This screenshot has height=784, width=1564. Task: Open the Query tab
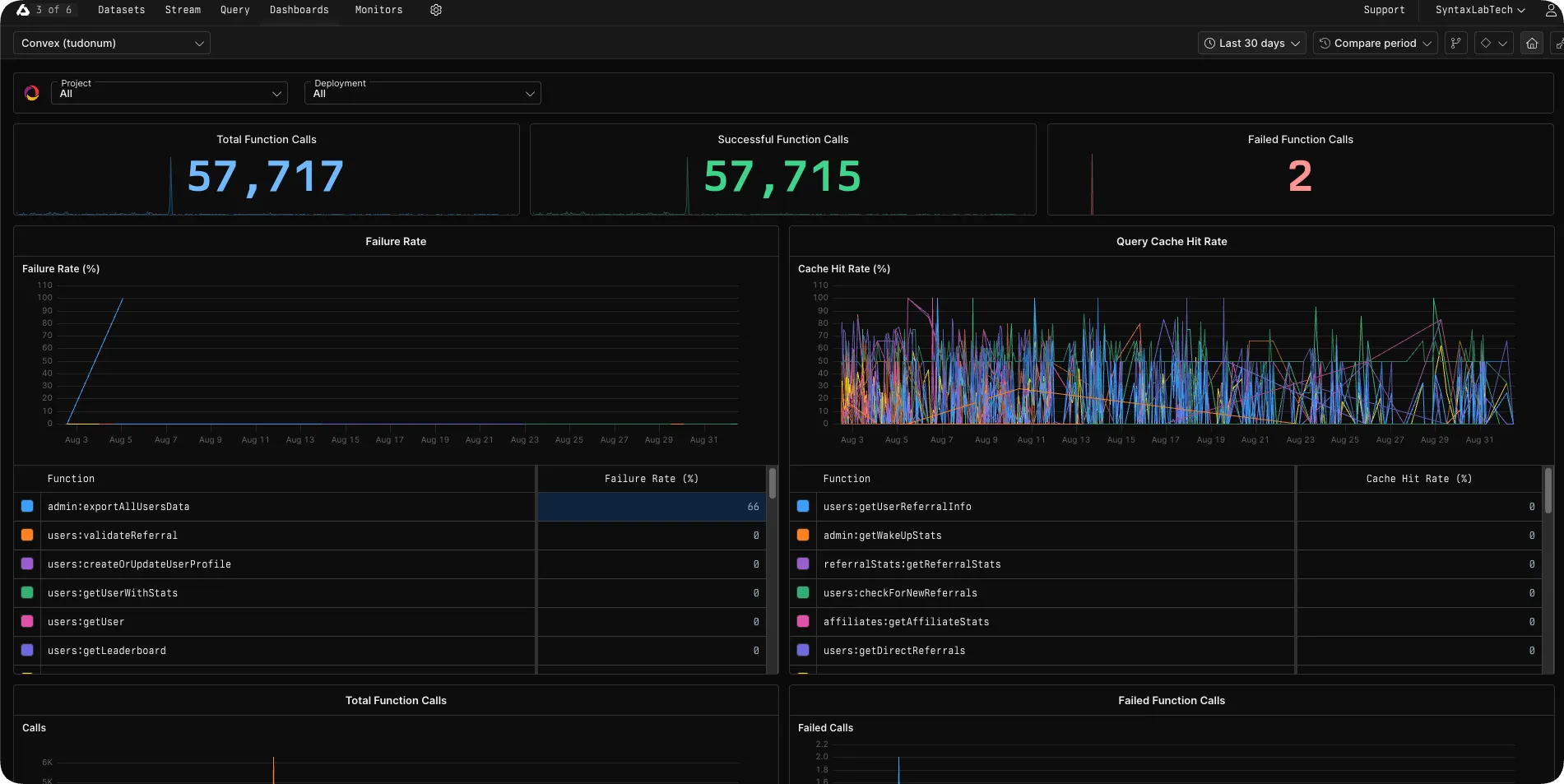click(x=234, y=10)
